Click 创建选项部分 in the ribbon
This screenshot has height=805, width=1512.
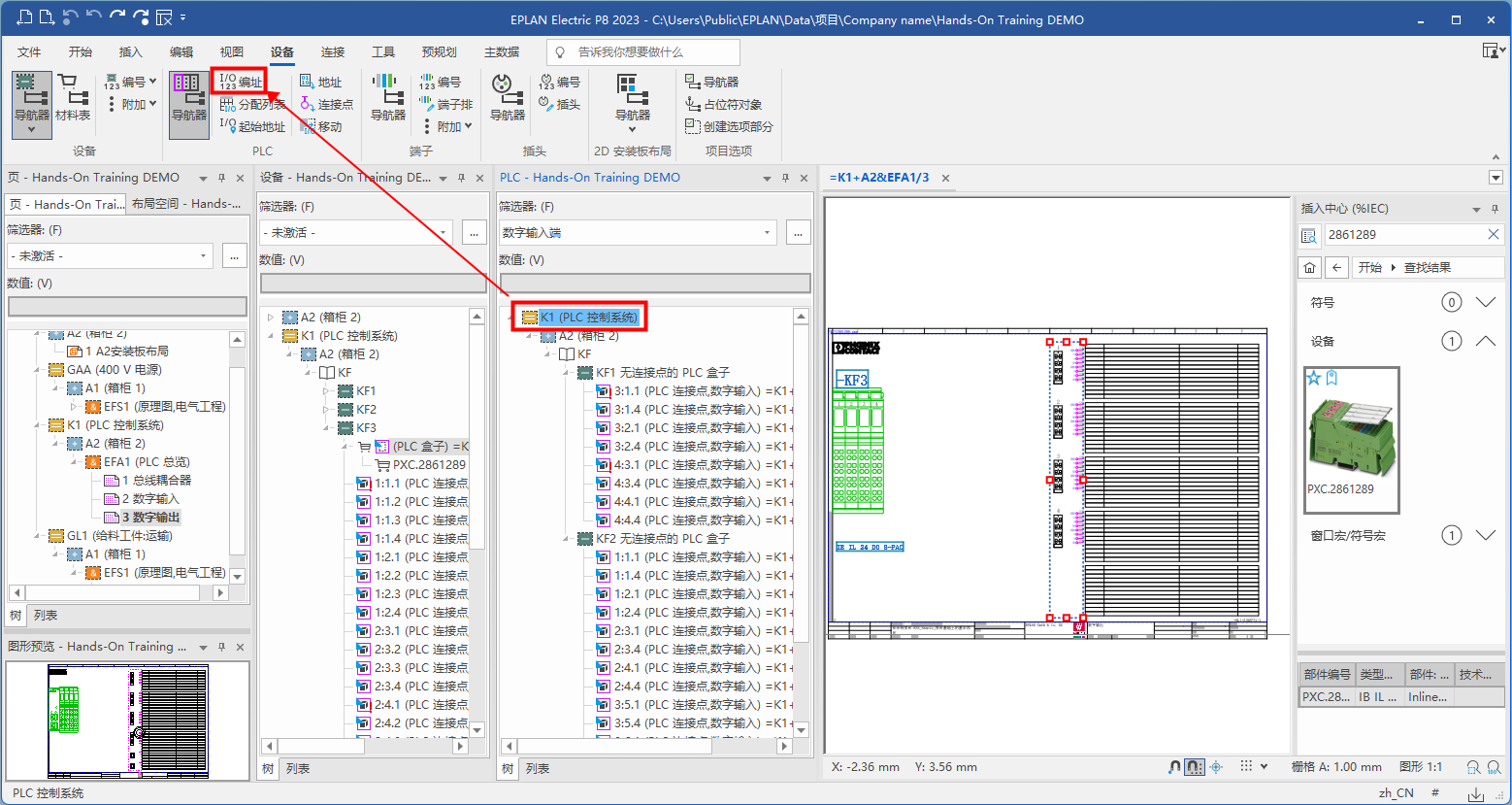click(729, 126)
